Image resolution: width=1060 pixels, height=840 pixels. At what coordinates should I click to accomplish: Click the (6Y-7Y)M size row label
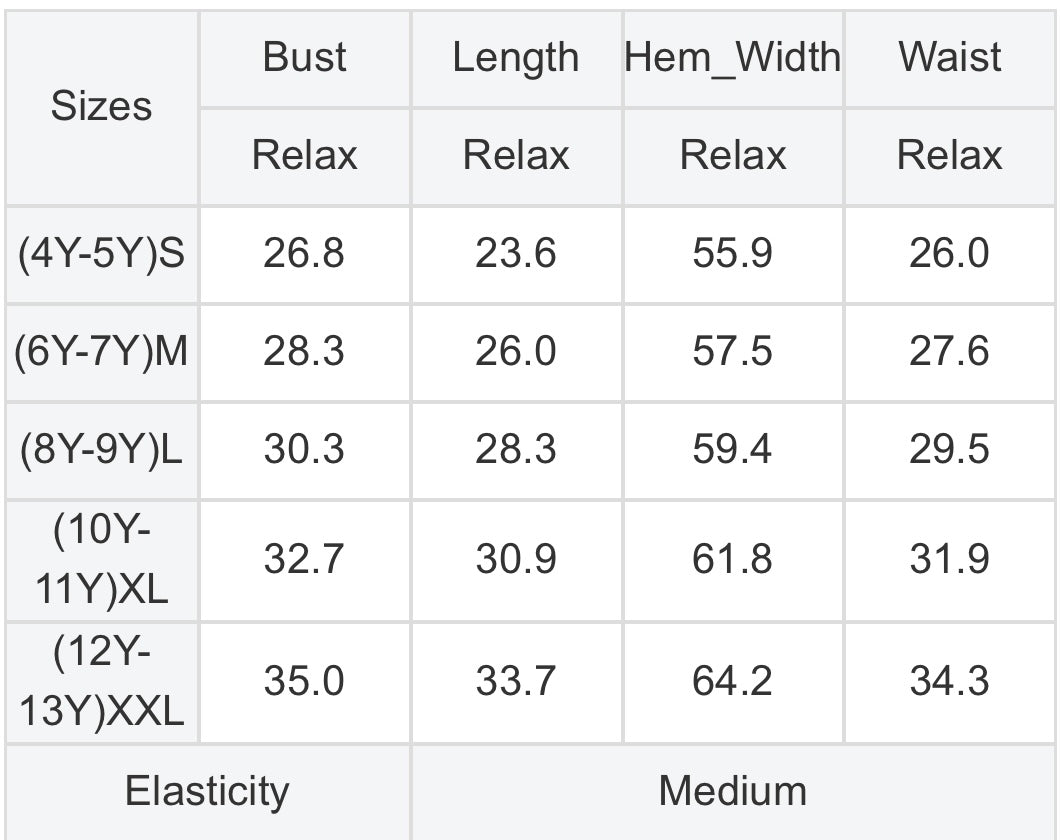pyautogui.click(x=101, y=352)
